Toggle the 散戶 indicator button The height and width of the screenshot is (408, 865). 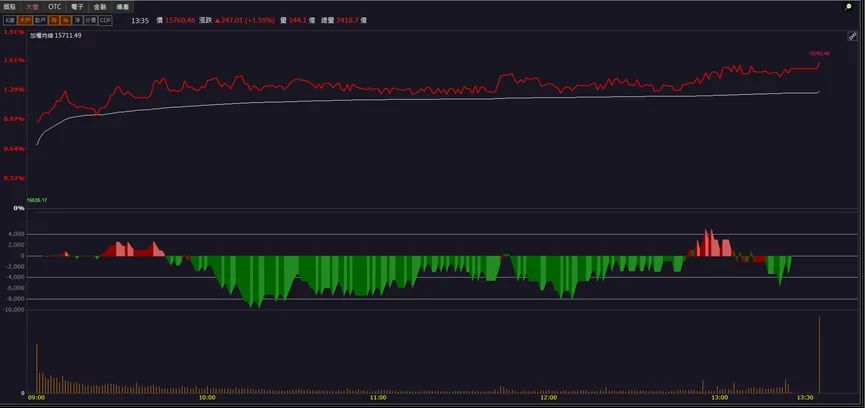coord(40,20)
